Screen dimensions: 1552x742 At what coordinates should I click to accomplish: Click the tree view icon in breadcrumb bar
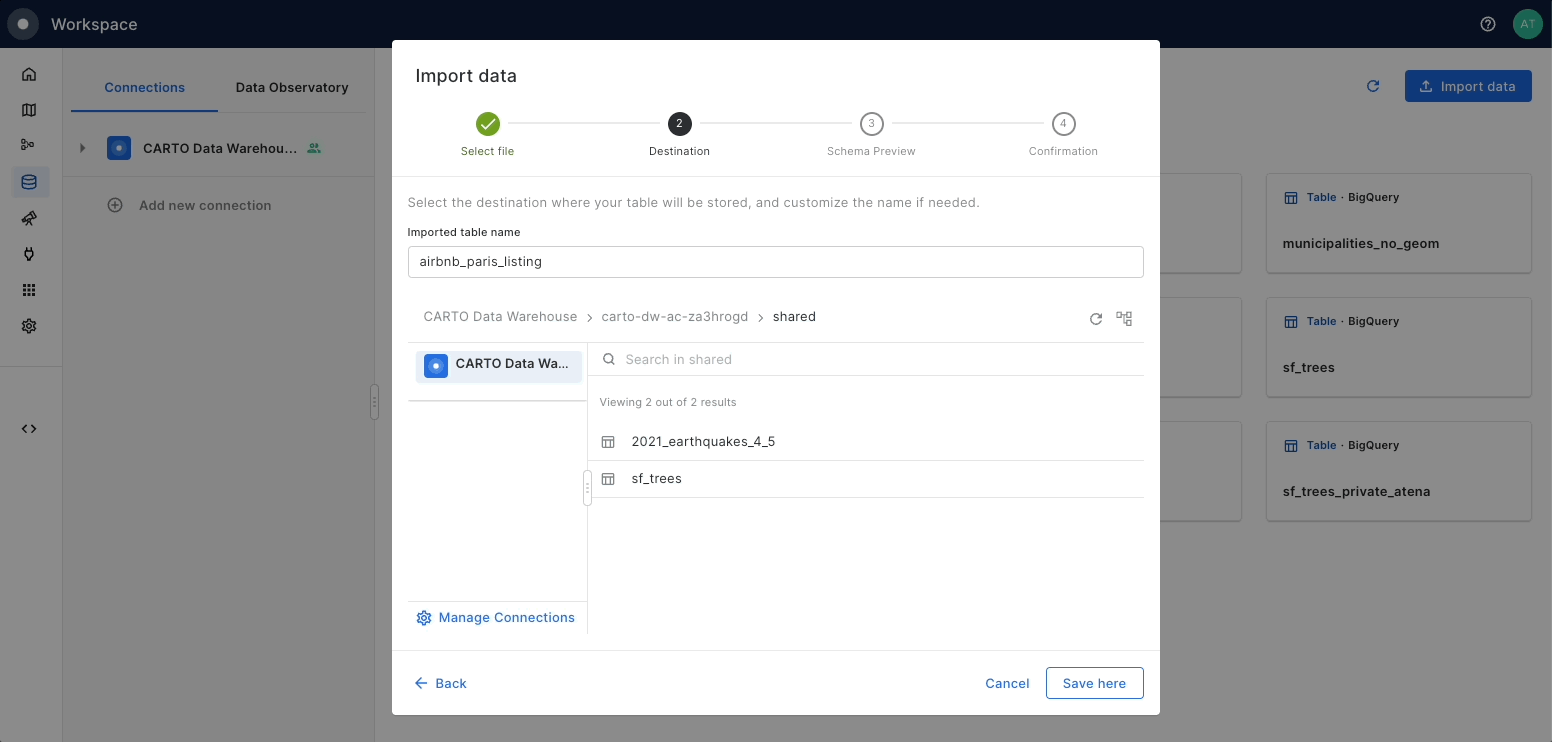[x=1124, y=318]
